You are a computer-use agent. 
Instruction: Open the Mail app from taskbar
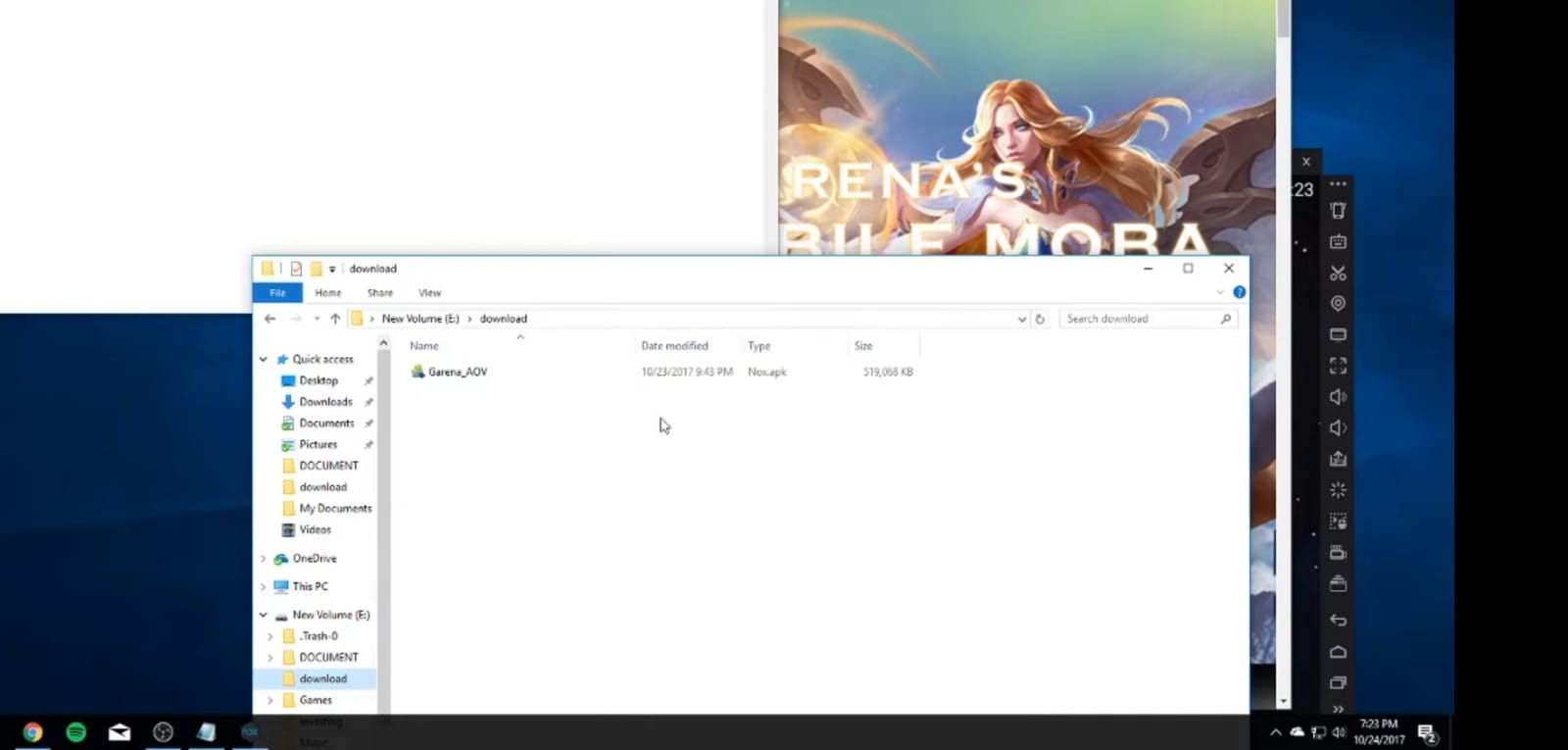(120, 731)
